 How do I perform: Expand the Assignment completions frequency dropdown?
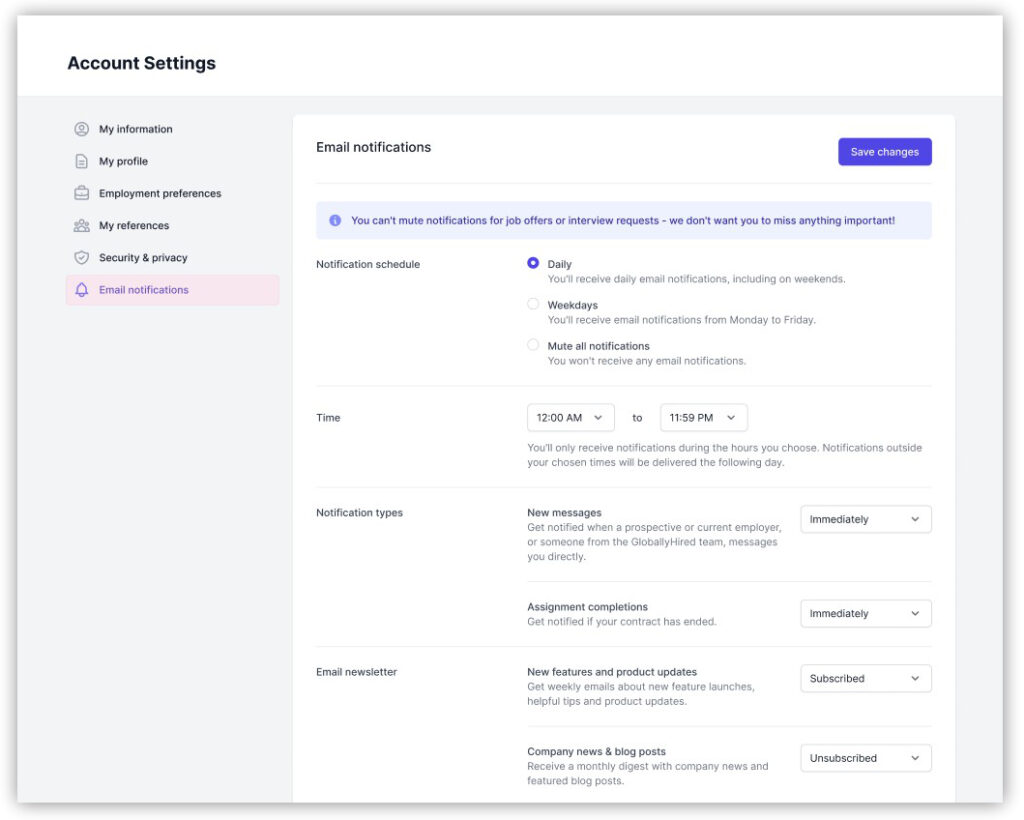coord(865,614)
